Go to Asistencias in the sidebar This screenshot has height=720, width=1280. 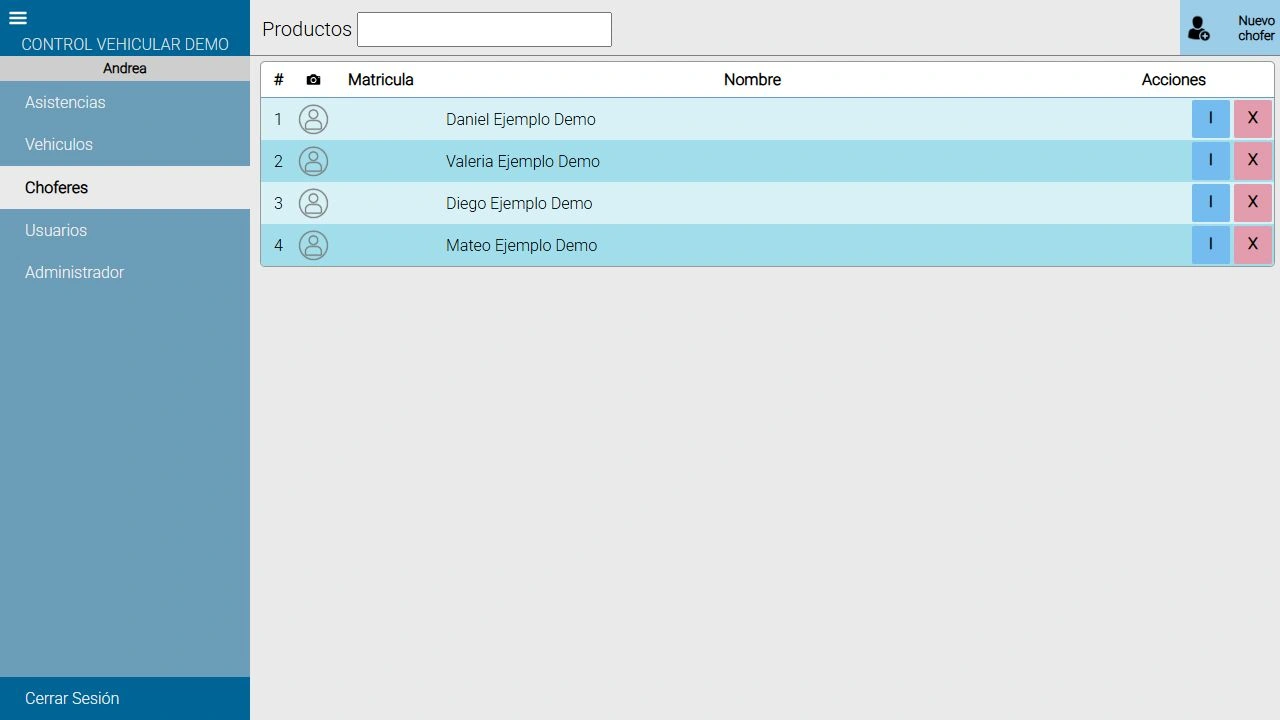(x=125, y=102)
